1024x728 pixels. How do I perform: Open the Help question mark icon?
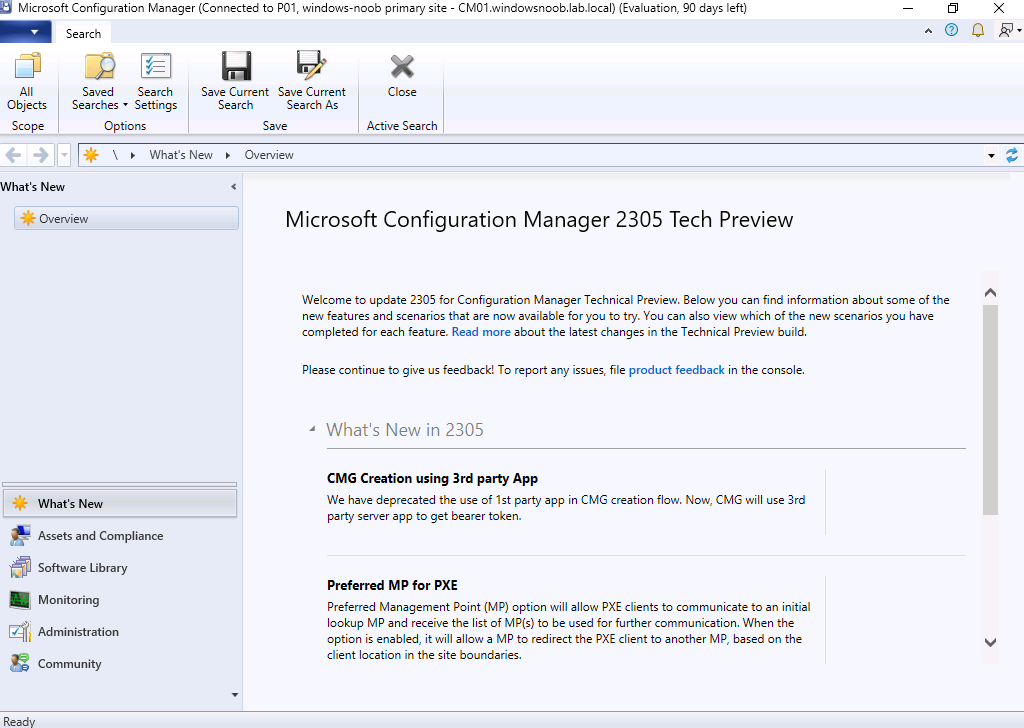click(x=952, y=30)
